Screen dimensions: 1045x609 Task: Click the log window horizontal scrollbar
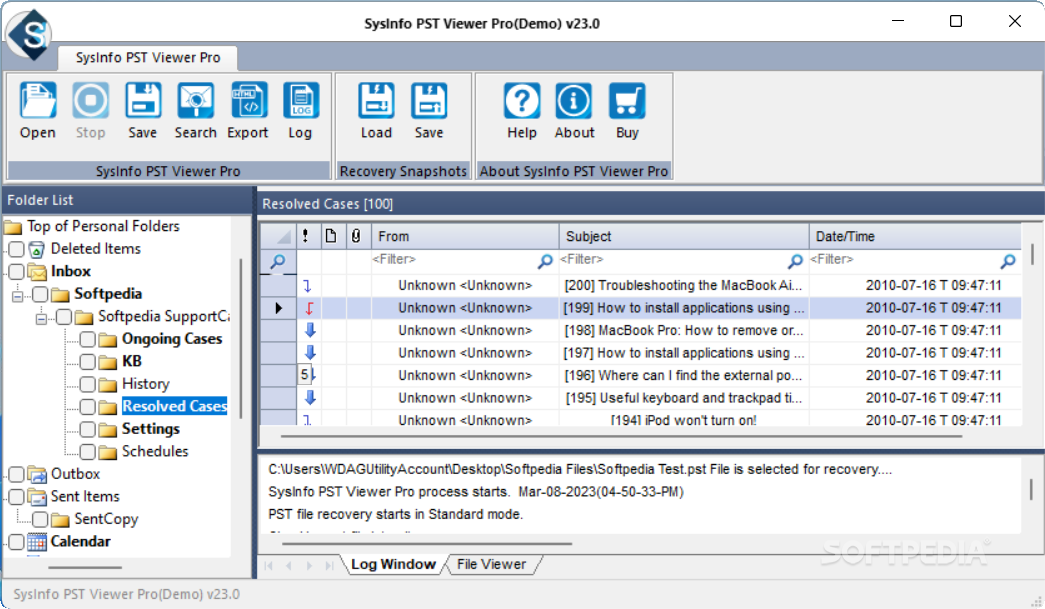coord(427,544)
